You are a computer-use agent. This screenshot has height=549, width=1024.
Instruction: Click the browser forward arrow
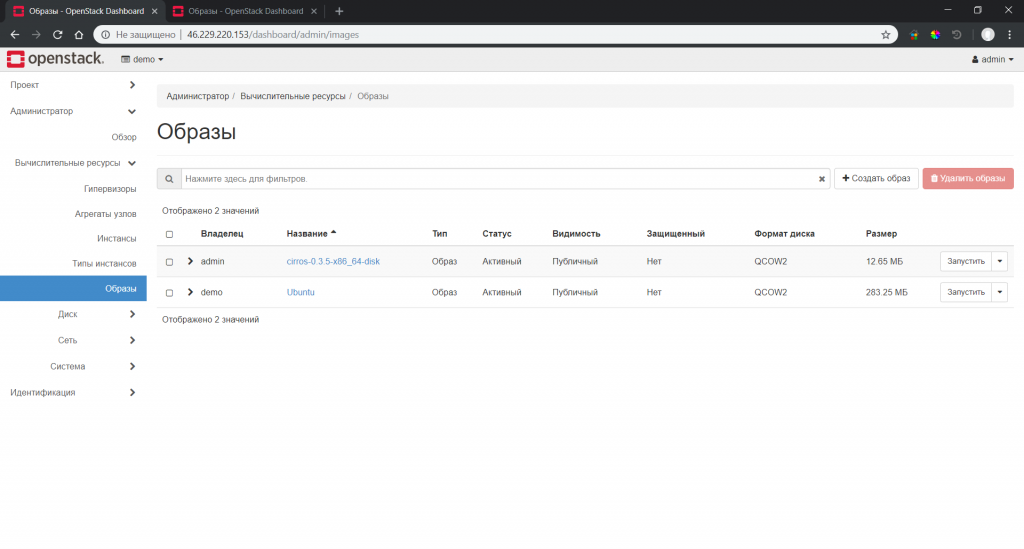click(x=36, y=35)
